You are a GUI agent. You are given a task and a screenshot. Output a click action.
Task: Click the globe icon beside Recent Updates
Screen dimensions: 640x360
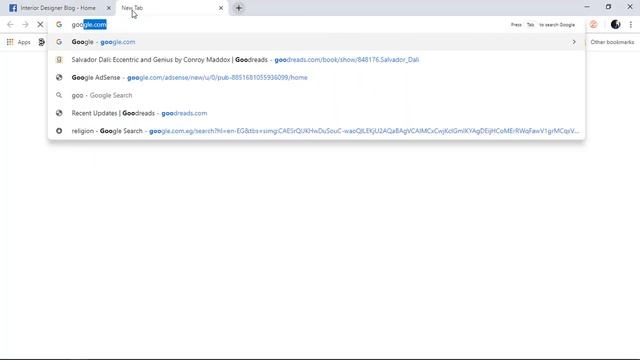pos(59,113)
